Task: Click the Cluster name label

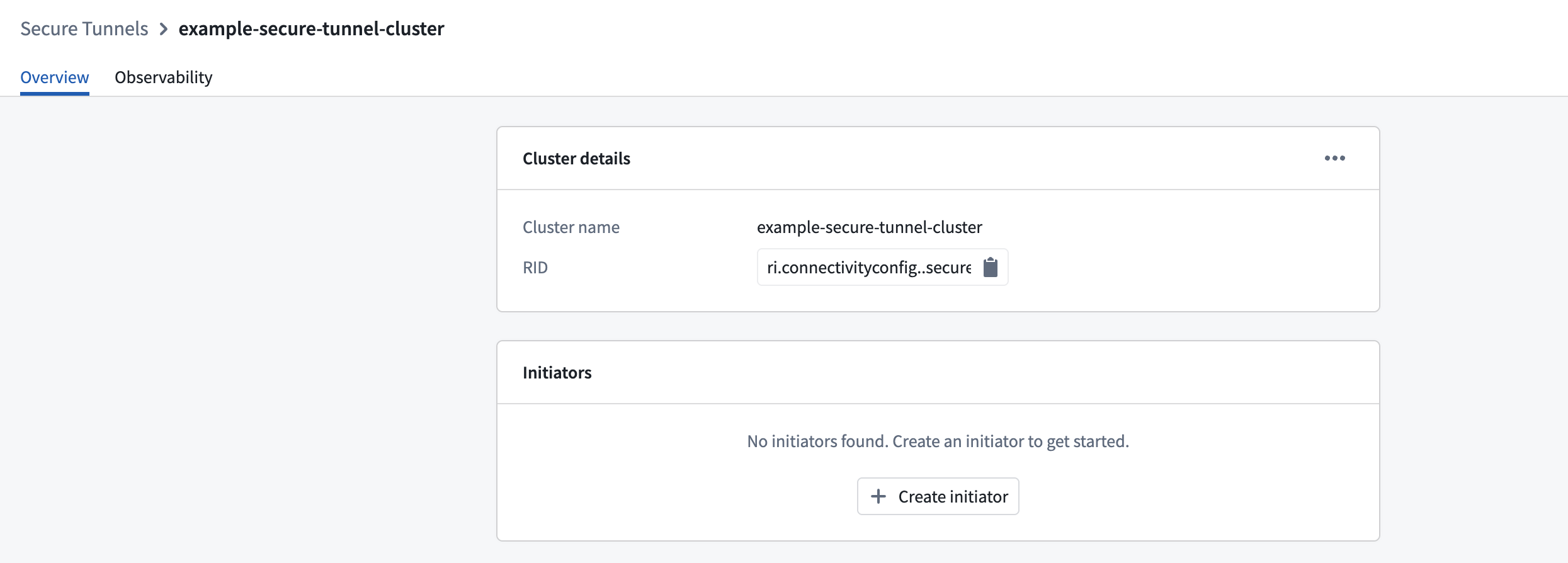Action: click(x=571, y=227)
